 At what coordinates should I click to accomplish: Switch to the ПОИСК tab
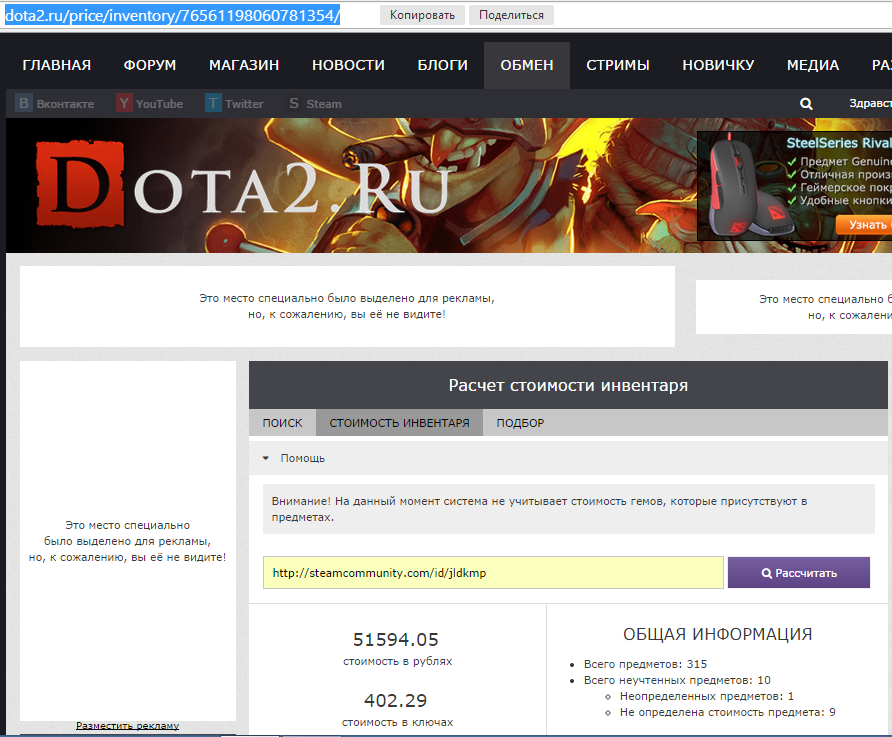pos(283,423)
